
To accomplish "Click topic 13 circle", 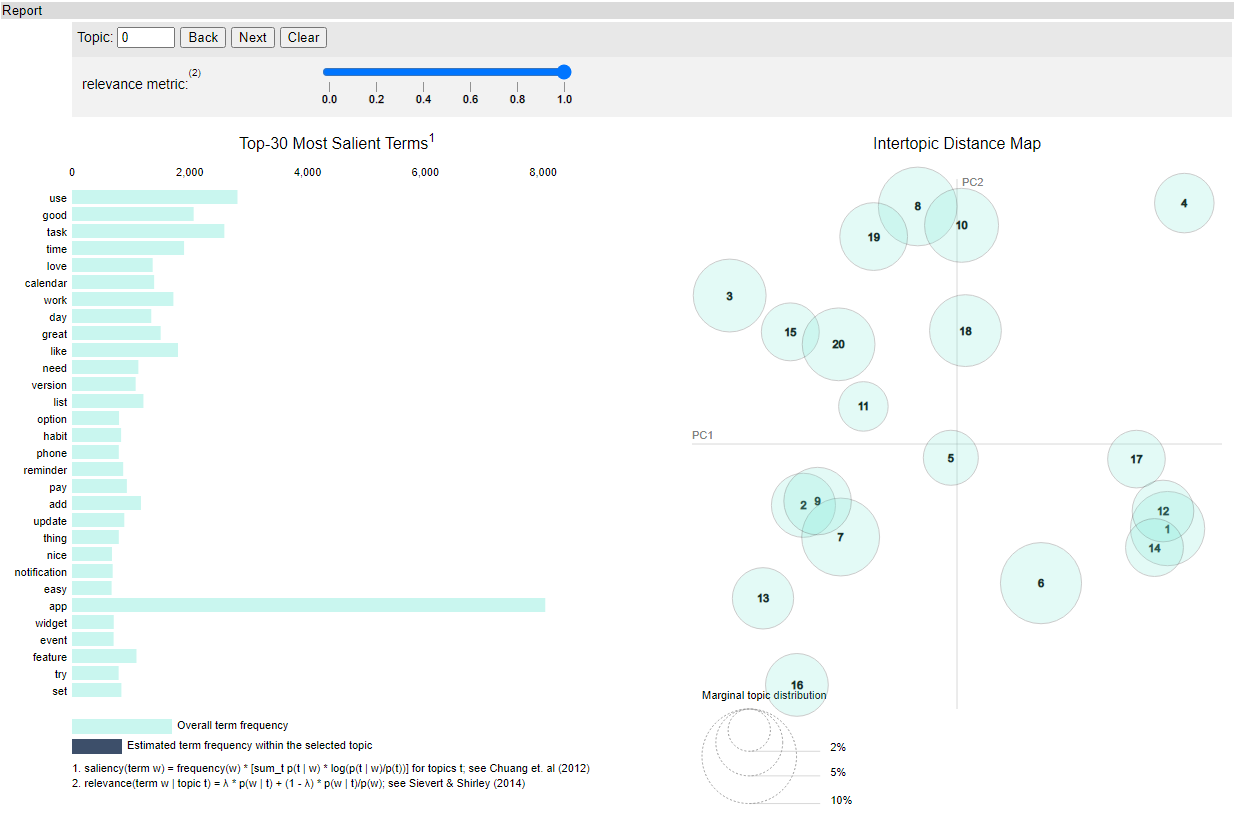I will click(762, 598).
